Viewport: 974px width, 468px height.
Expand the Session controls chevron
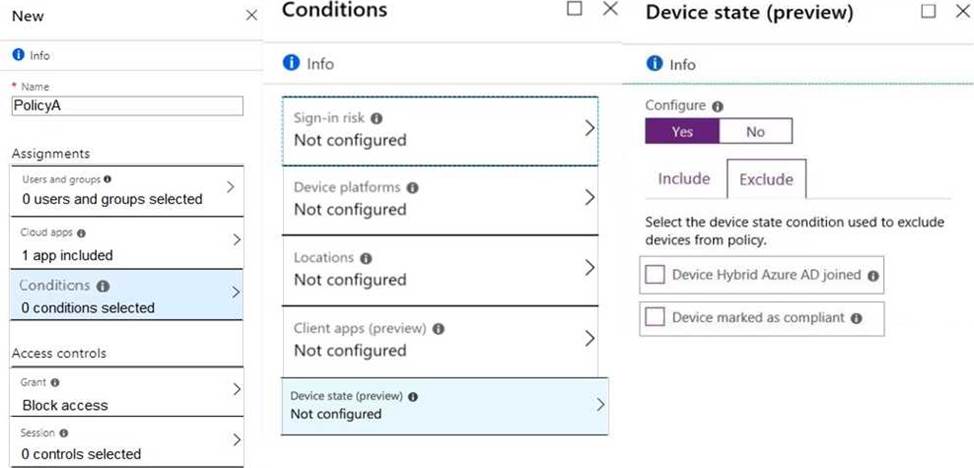[x=235, y=440]
